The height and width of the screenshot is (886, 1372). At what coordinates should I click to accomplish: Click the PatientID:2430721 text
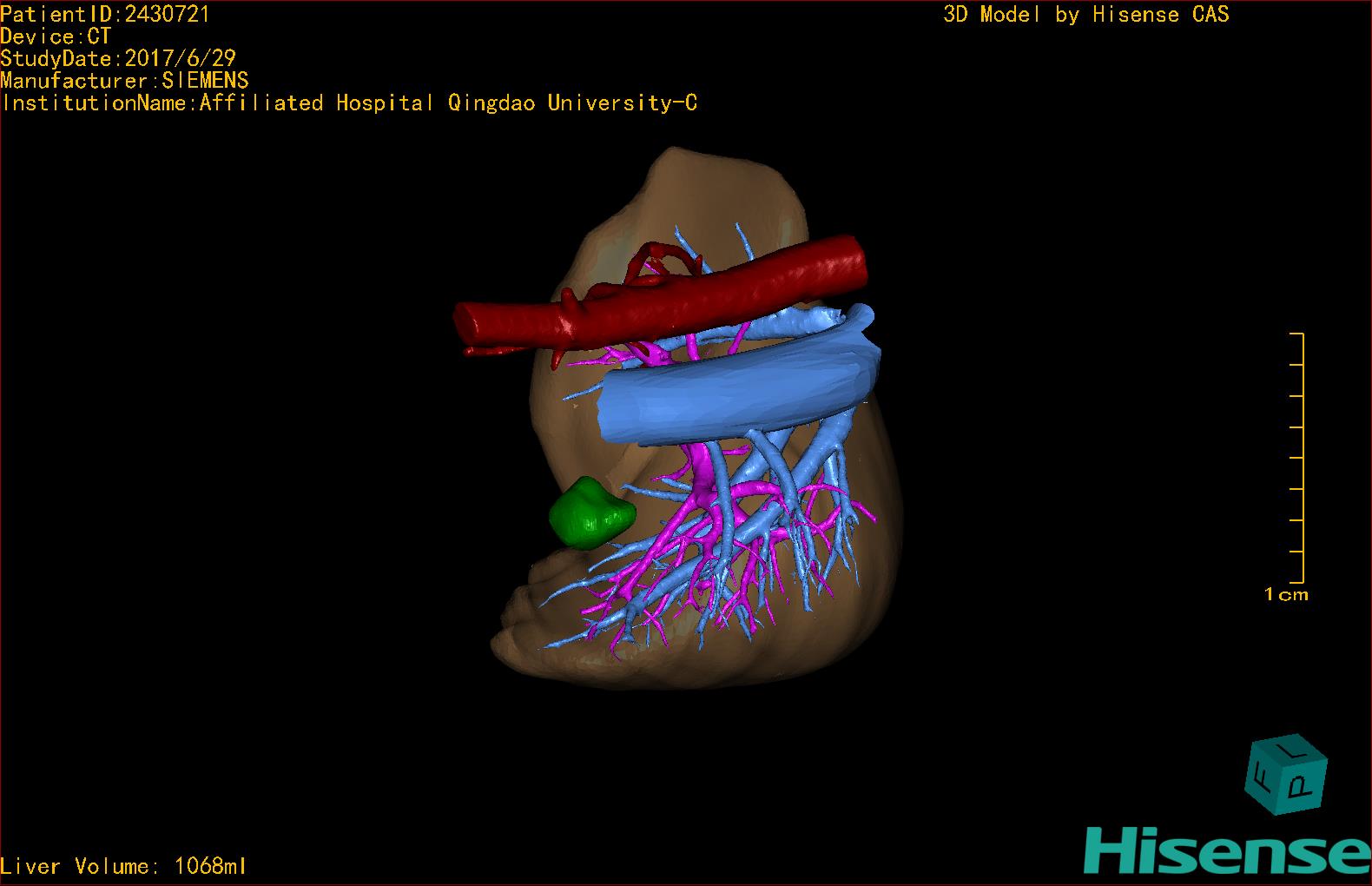[x=105, y=14]
